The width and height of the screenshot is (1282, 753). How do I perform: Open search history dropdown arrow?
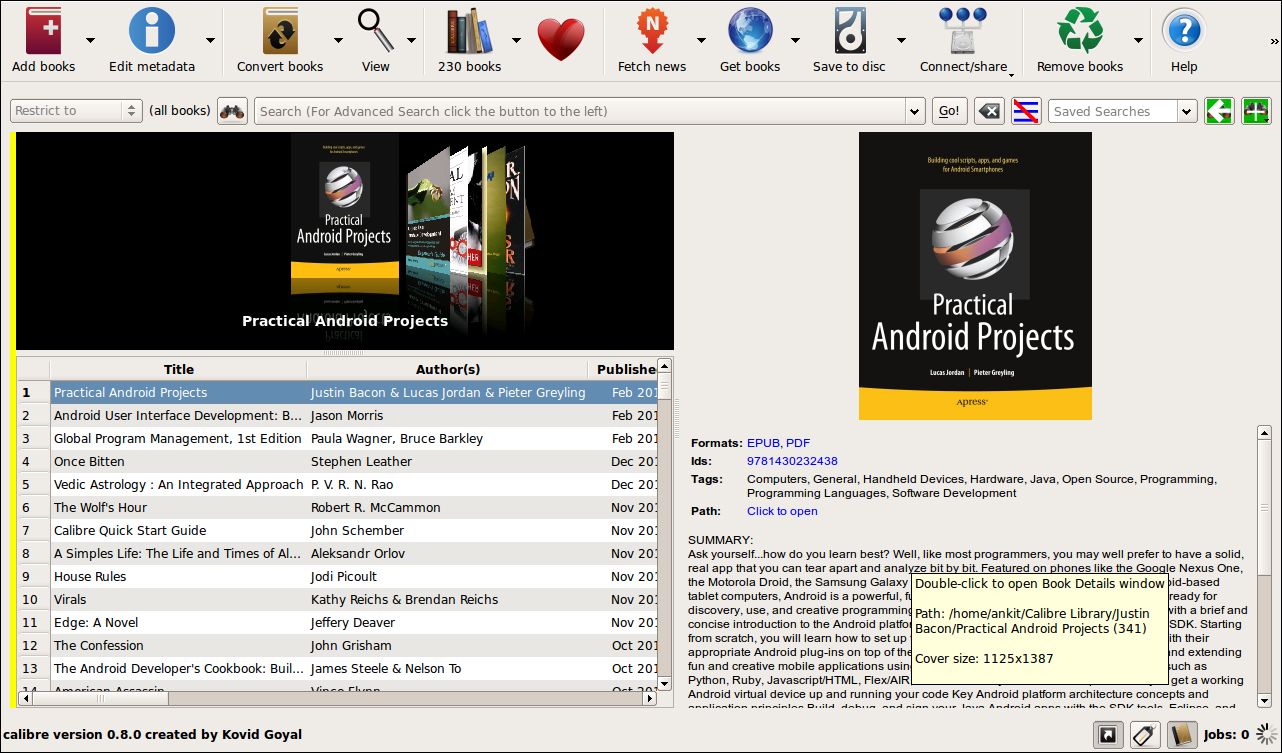click(915, 111)
